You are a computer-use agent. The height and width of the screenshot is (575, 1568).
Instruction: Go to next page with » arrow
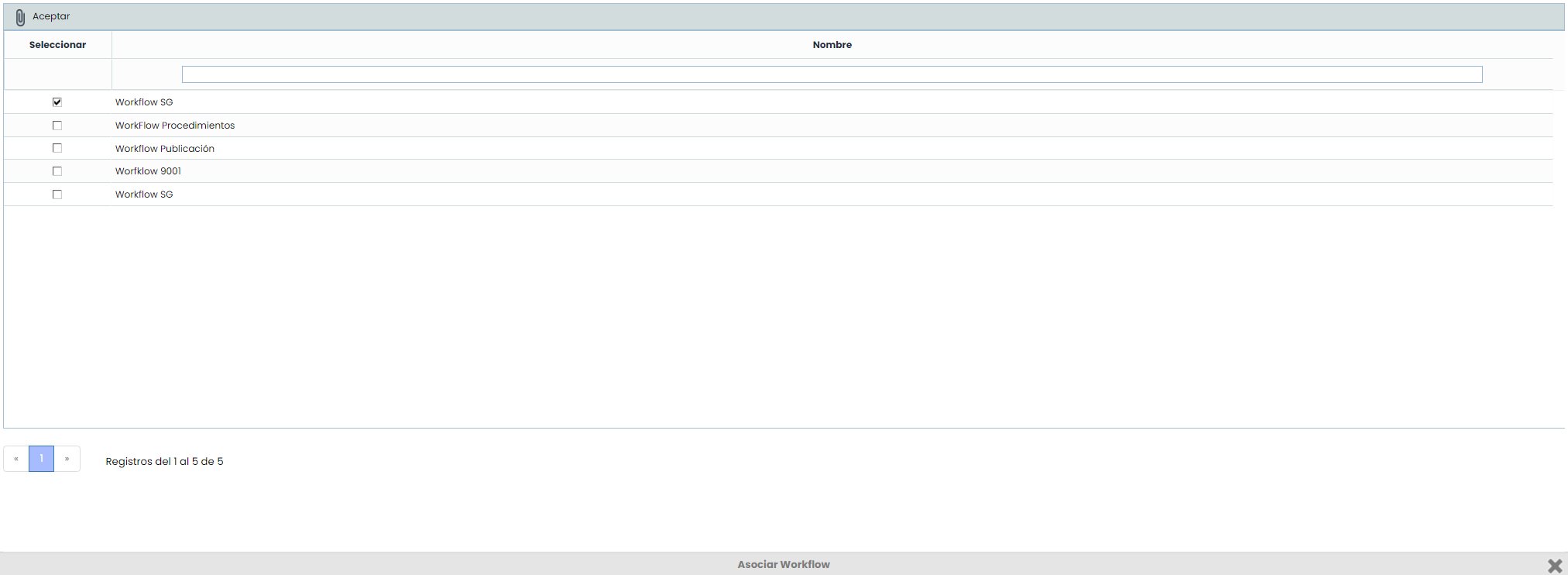pyautogui.click(x=67, y=459)
